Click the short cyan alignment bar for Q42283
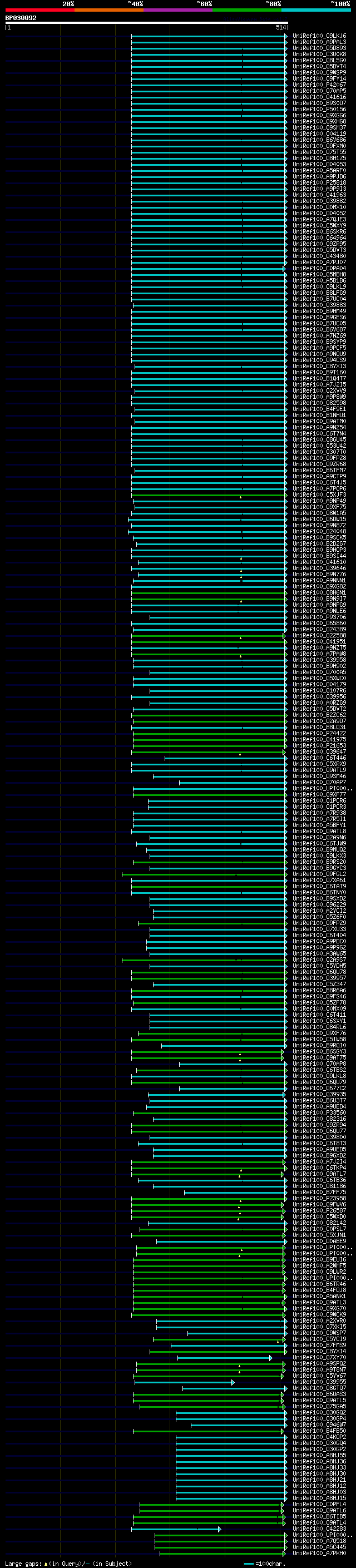Viewport: 356px width, 1568px height. click(x=176, y=1529)
